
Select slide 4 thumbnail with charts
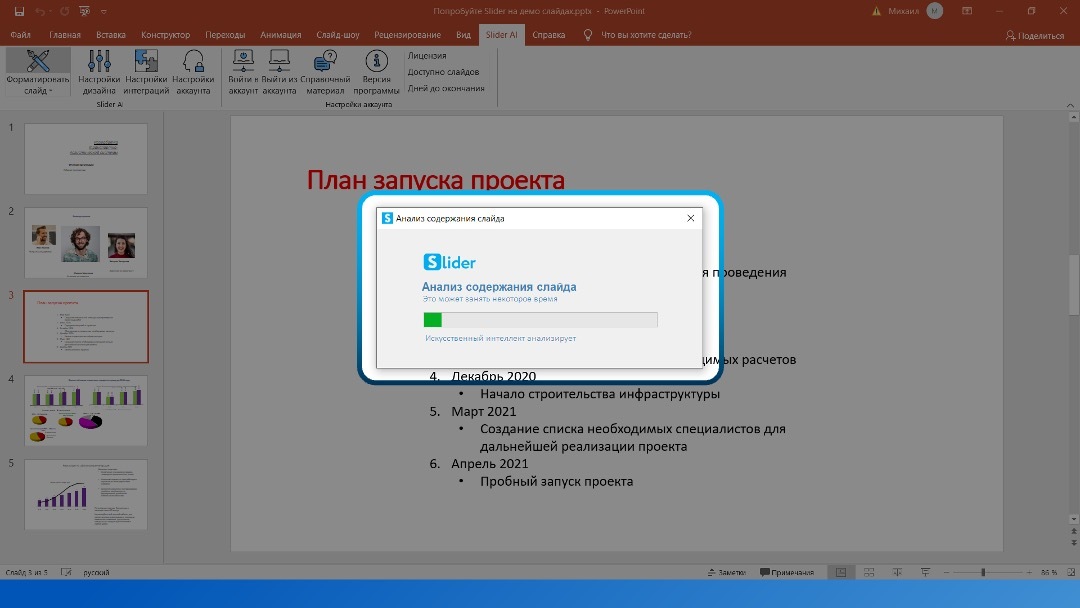(86, 410)
